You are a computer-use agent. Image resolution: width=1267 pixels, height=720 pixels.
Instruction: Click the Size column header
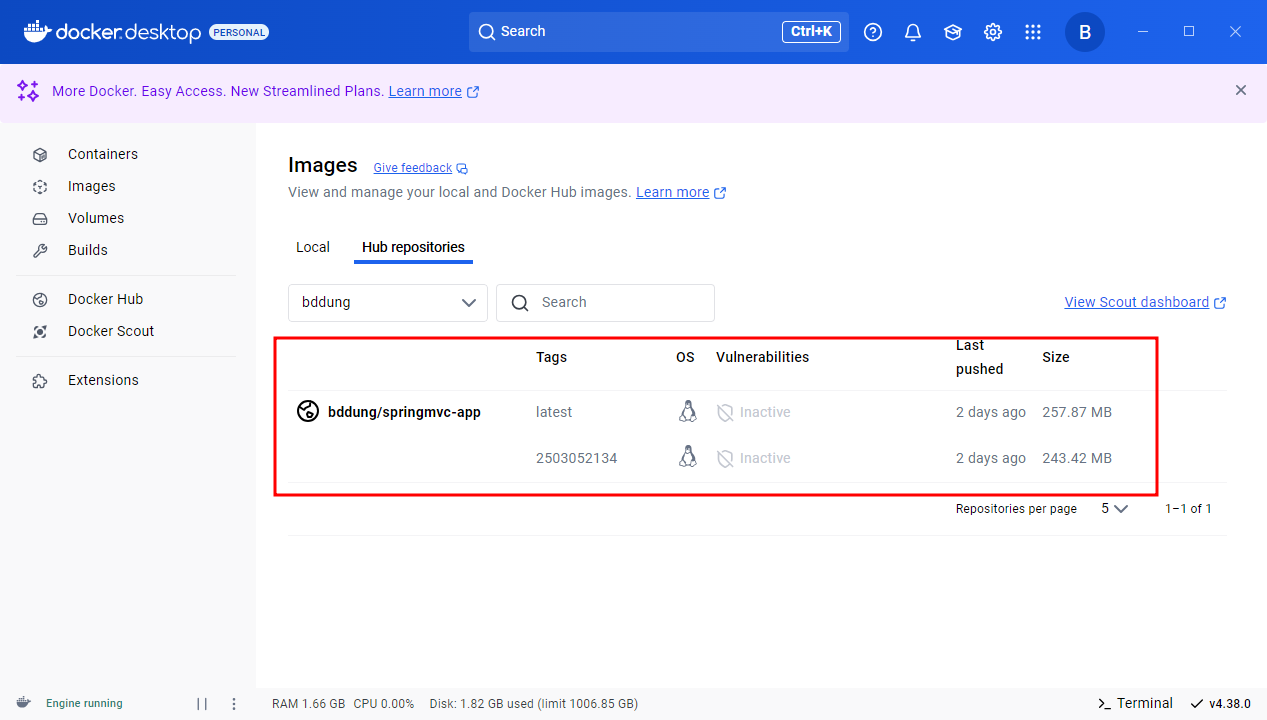pyautogui.click(x=1056, y=357)
